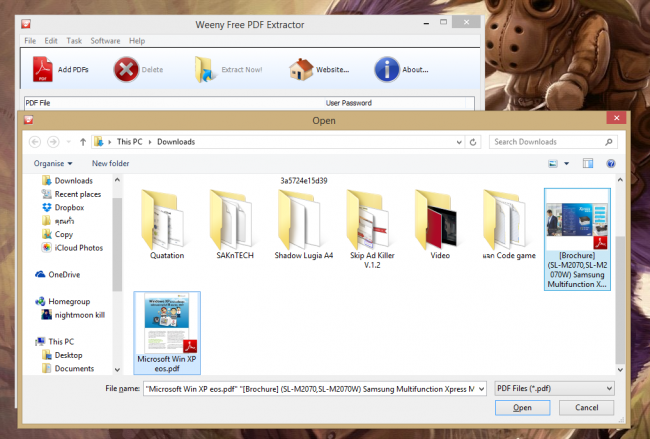650x439 pixels.
Task: Click the PDF File column header
Action: coord(174,103)
